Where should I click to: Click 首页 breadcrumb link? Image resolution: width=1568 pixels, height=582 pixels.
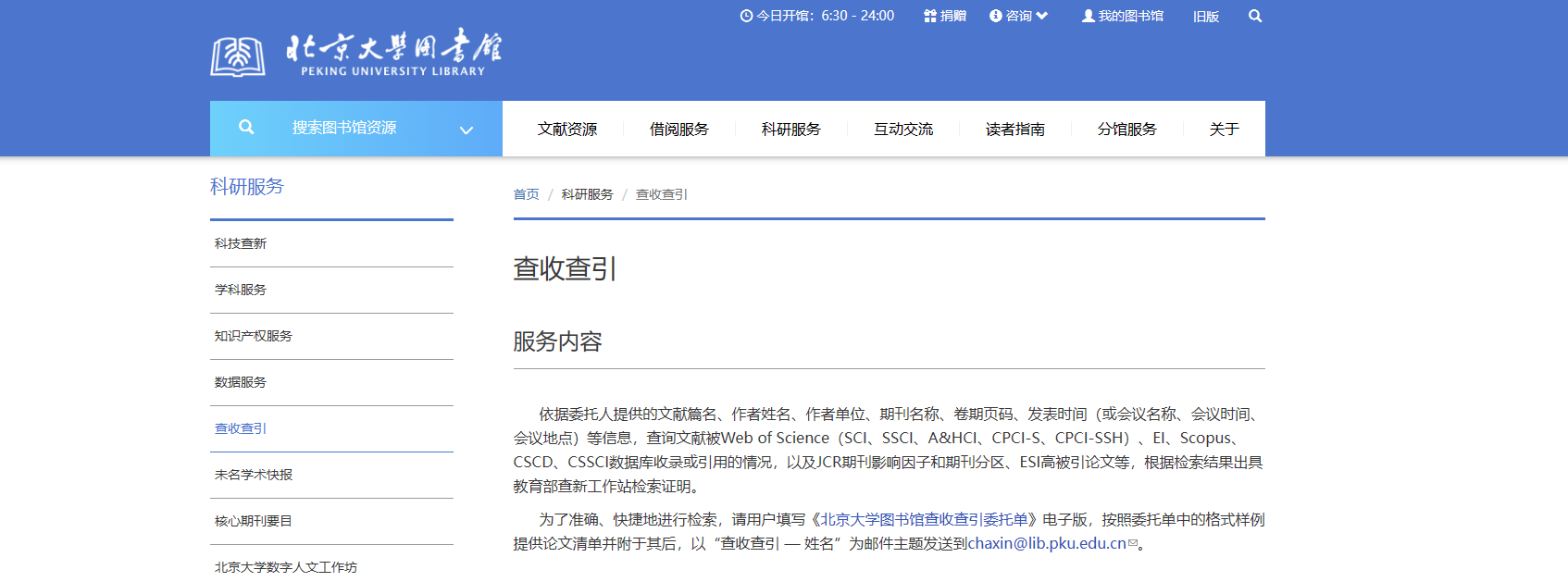(x=527, y=194)
